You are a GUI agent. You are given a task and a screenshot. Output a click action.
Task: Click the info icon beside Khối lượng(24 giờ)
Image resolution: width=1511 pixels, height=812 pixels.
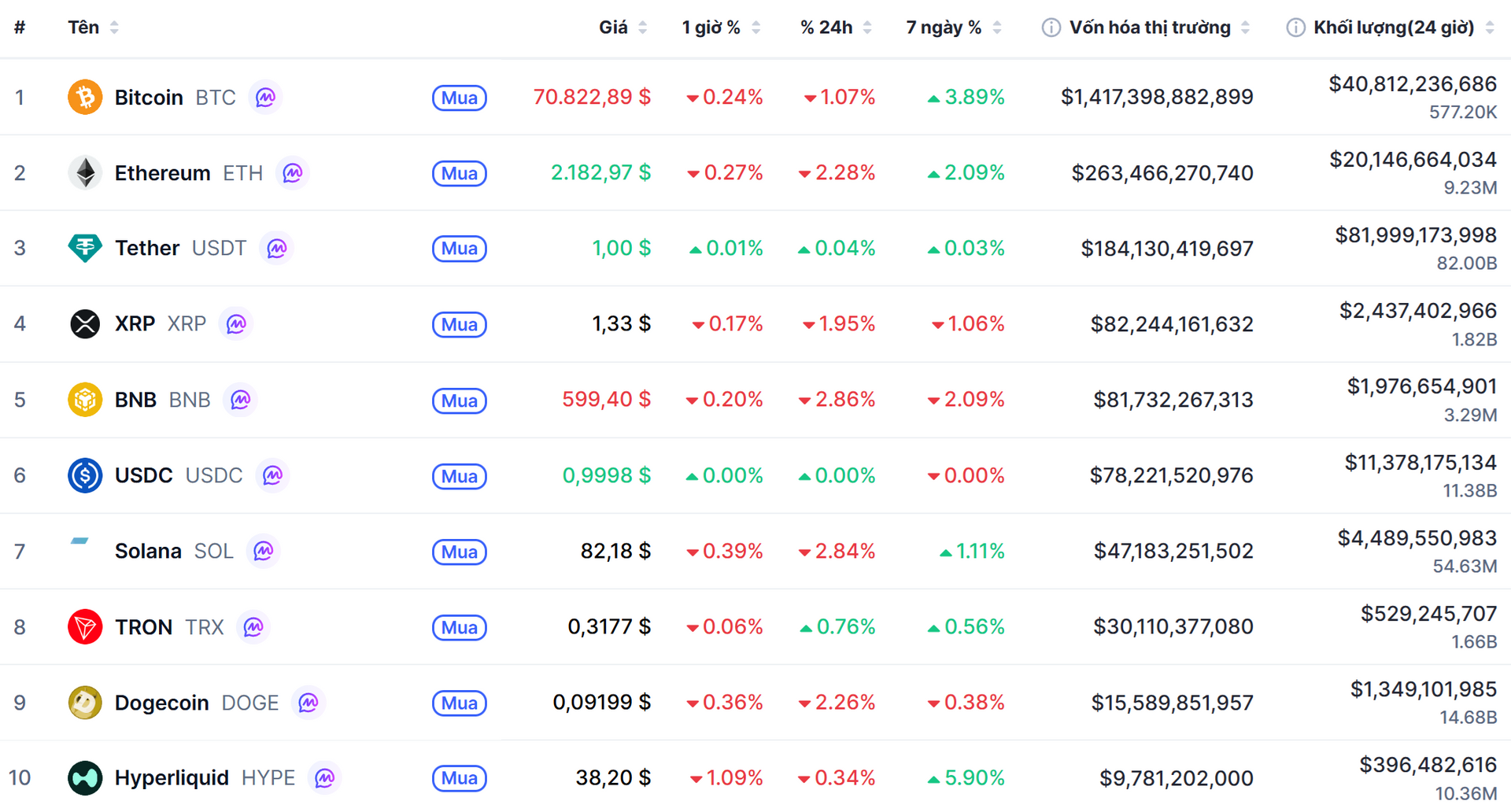(x=1295, y=28)
